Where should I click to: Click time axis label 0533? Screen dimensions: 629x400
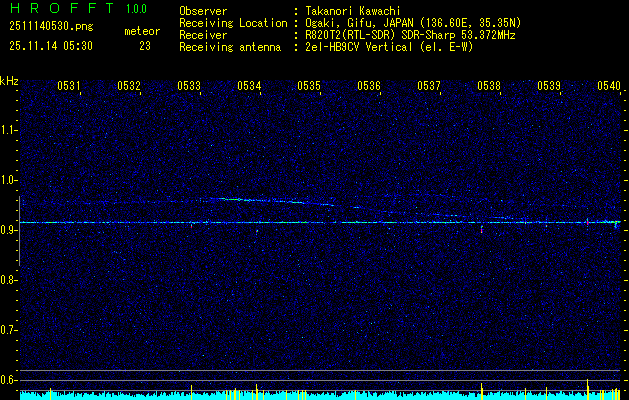[x=189, y=85]
